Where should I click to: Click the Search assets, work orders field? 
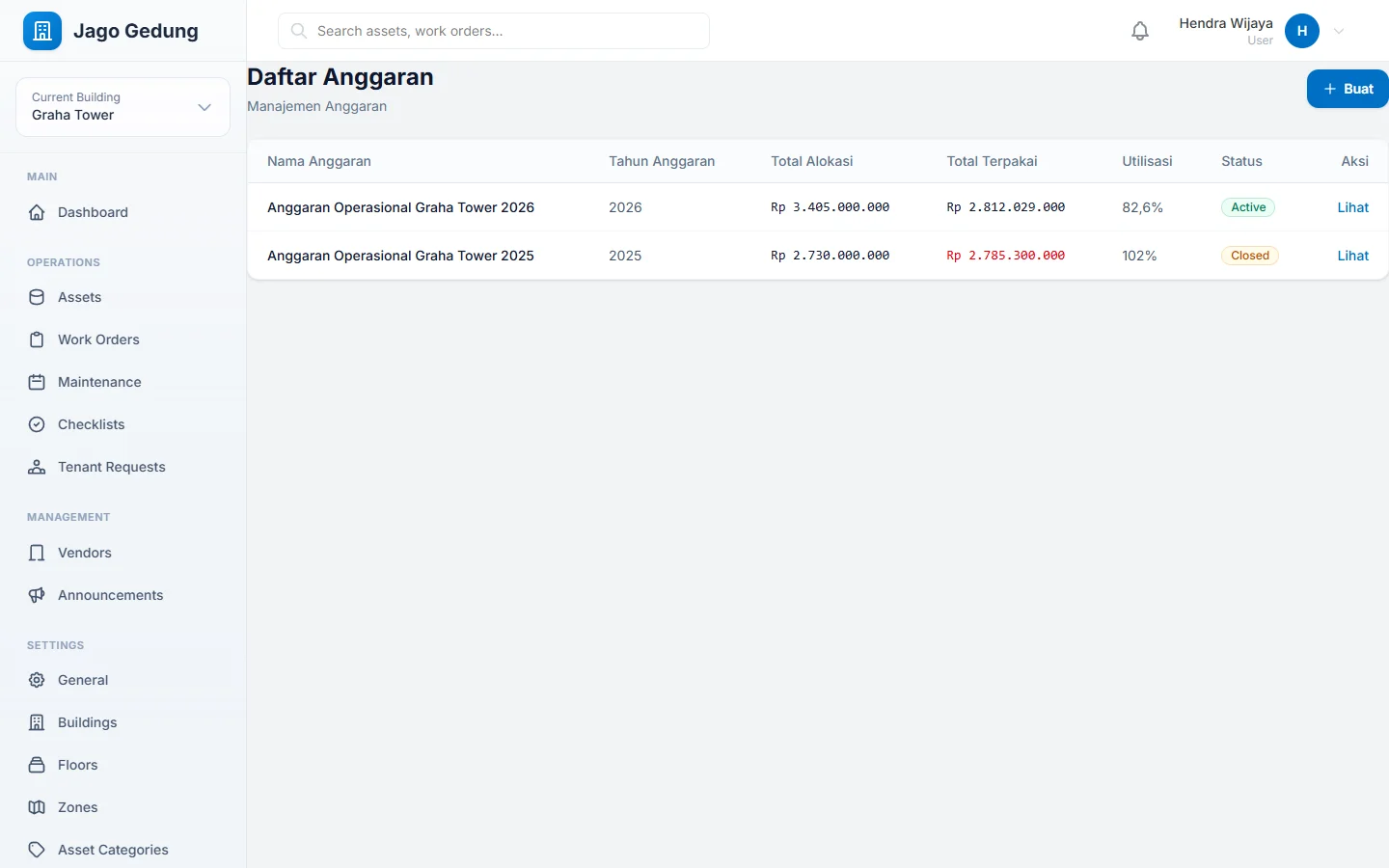pyautogui.click(x=494, y=31)
